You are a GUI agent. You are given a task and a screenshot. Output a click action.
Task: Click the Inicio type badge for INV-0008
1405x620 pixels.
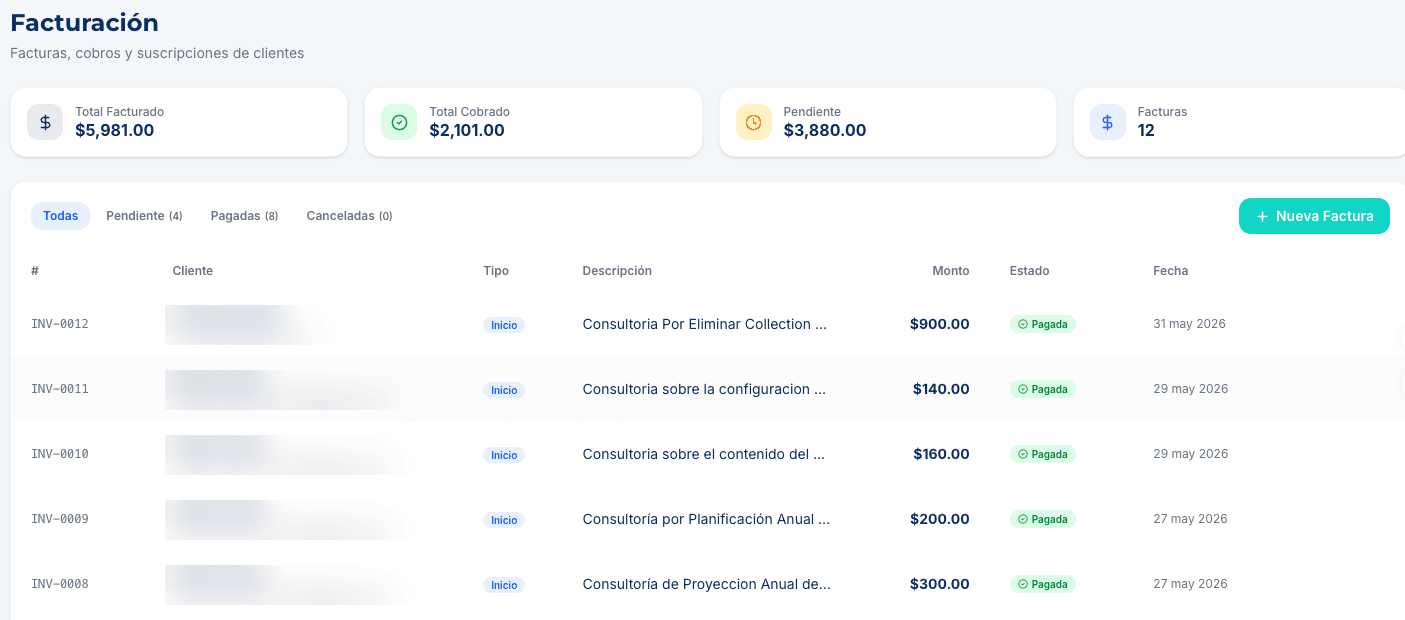504,585
